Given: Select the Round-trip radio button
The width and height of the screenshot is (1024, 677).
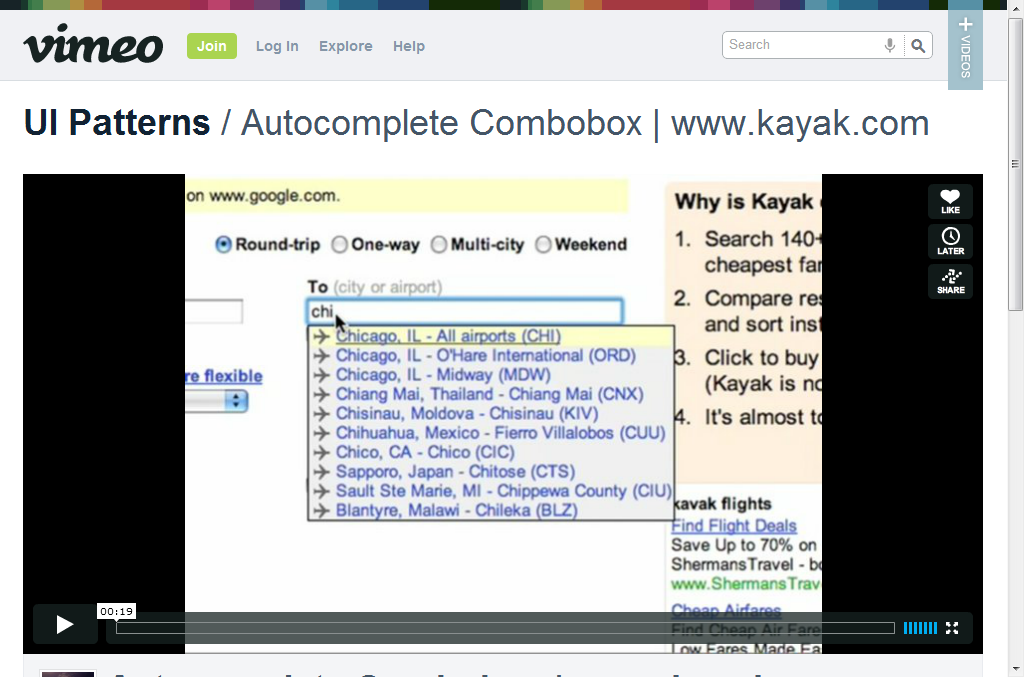Looking at the screenshot, I should click(x=223, y=245).
